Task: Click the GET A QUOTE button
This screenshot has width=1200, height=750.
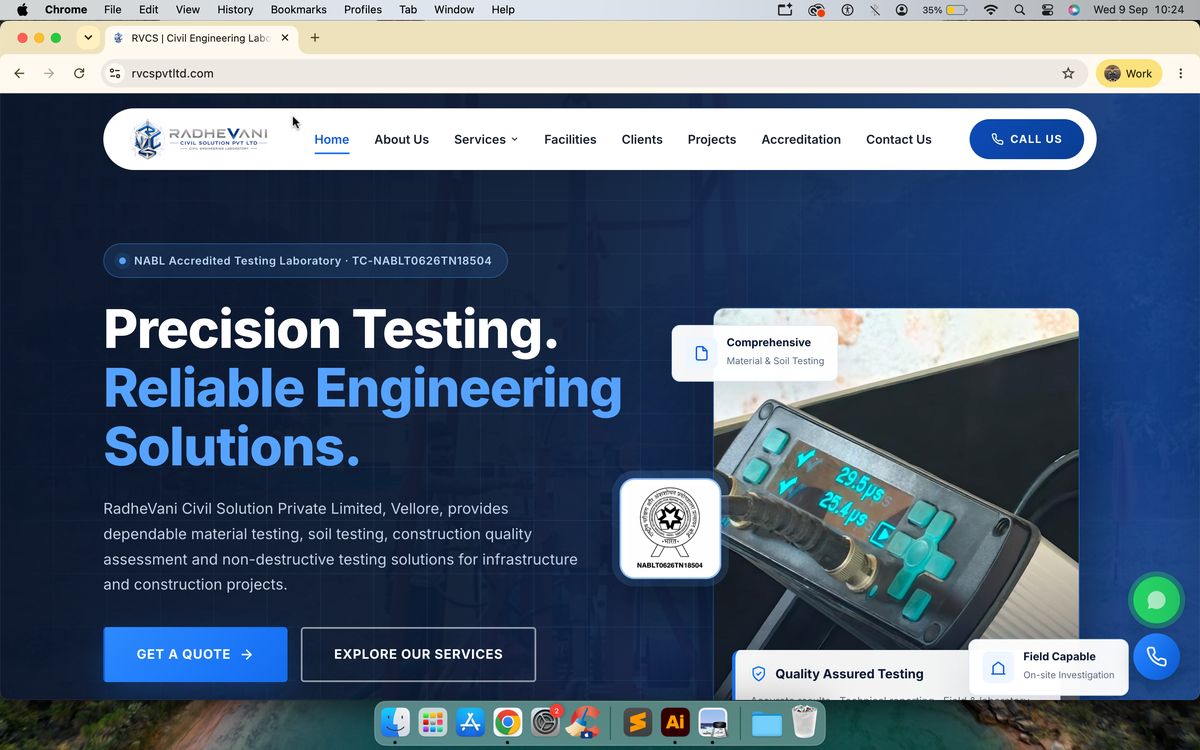Action: pyautogui.click(x=195, y=654)
